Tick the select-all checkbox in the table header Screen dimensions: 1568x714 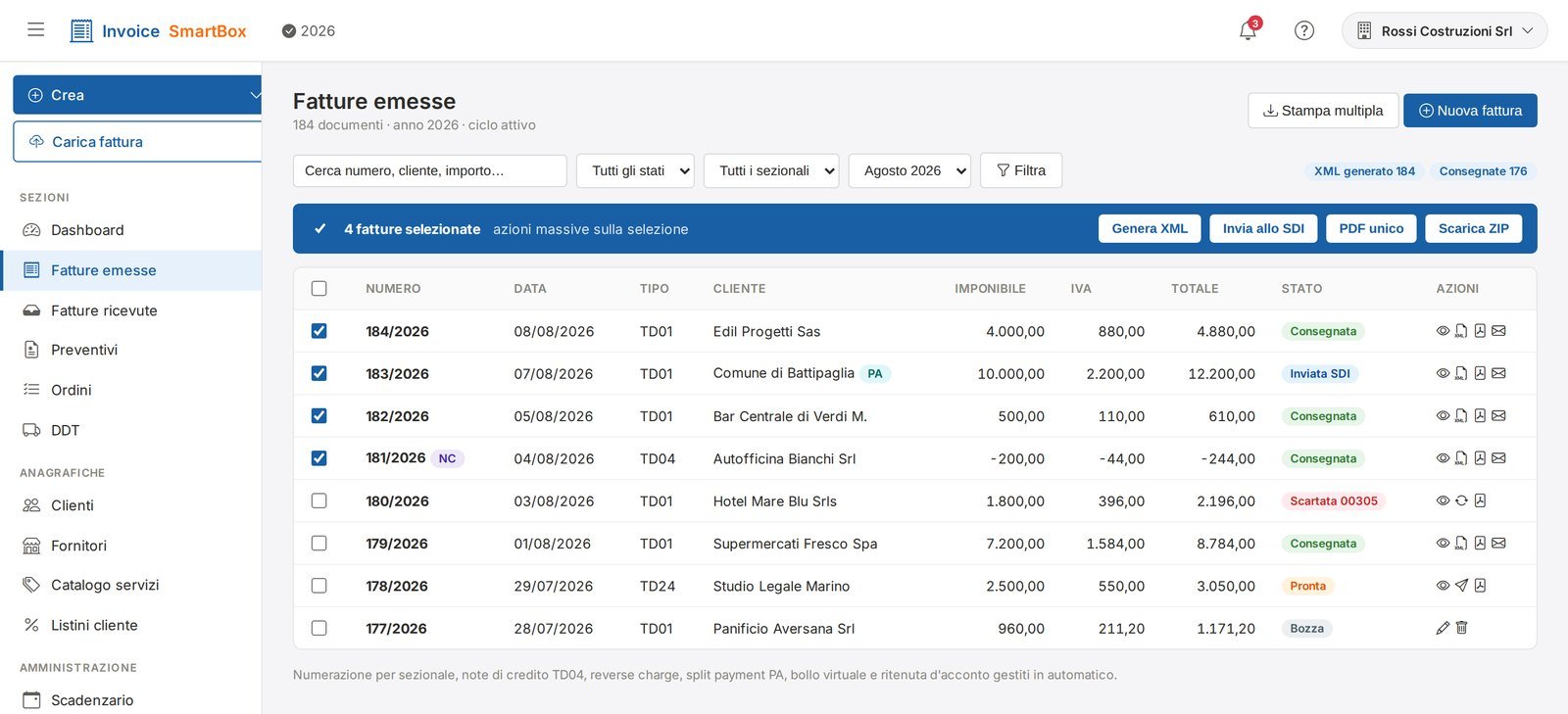click(x=318, y=288)
